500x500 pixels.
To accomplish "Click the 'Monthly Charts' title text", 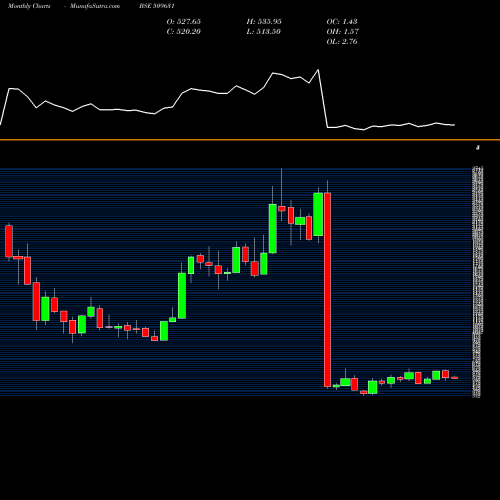I will [x=29, y=6].
